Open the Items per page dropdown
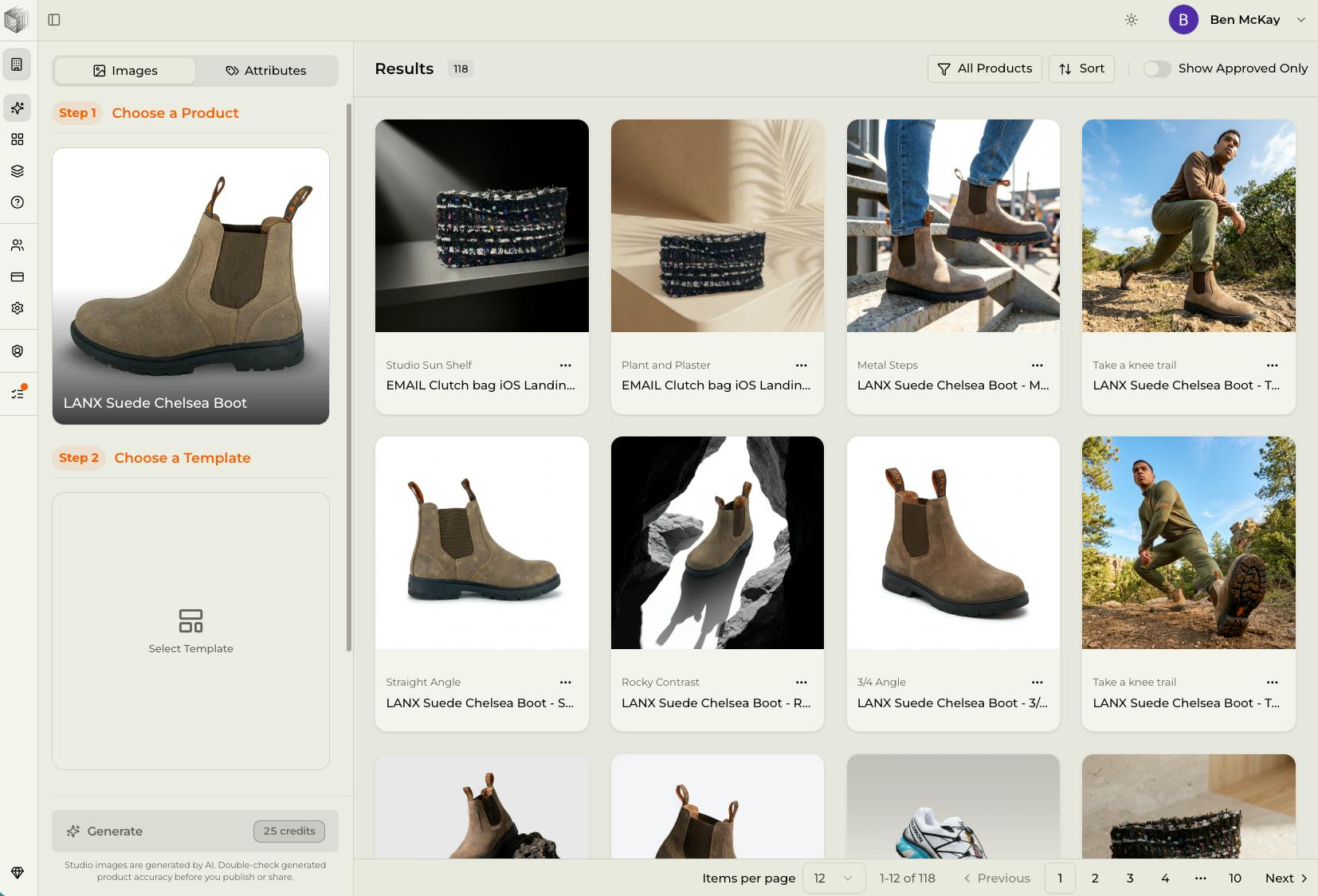This screenshot has height=896, width=1318. click(x=834, y=878)
